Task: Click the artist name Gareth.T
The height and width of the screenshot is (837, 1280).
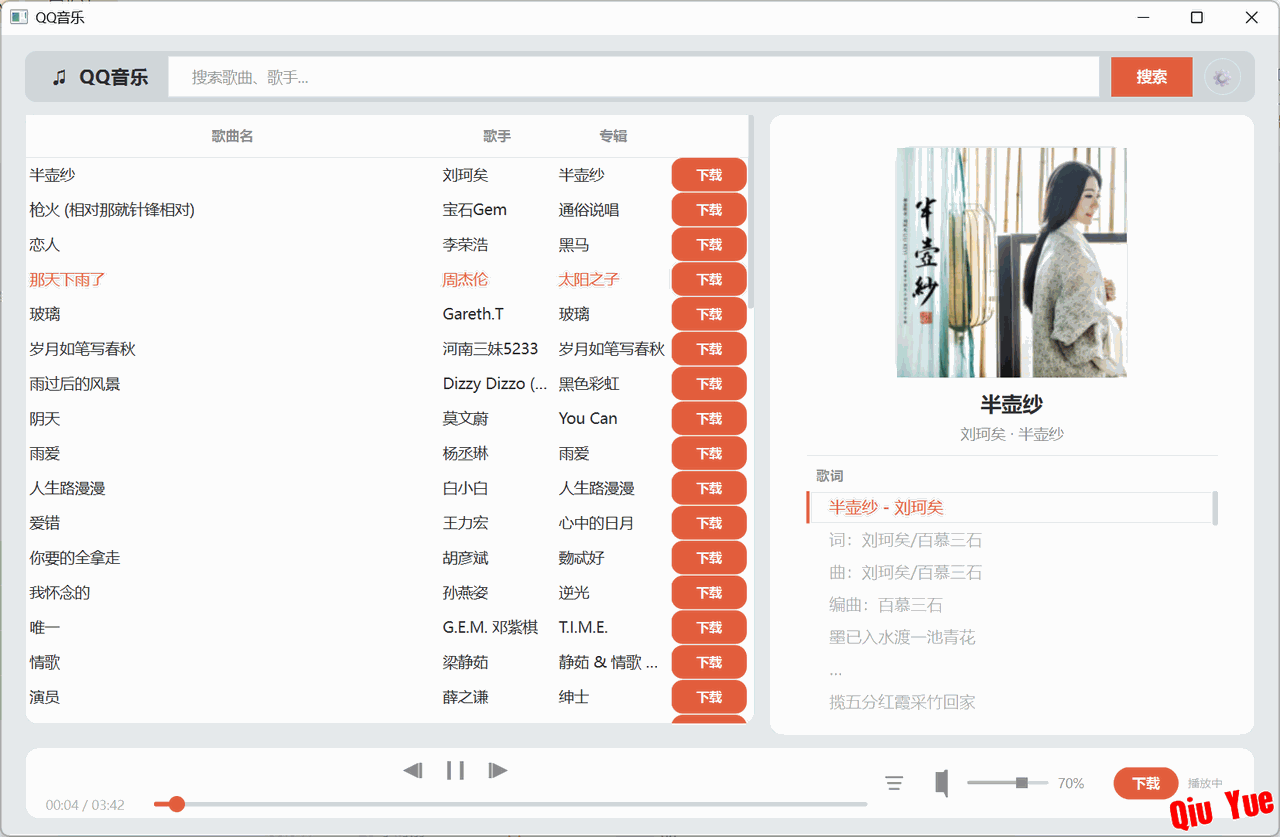Action: 474,314
